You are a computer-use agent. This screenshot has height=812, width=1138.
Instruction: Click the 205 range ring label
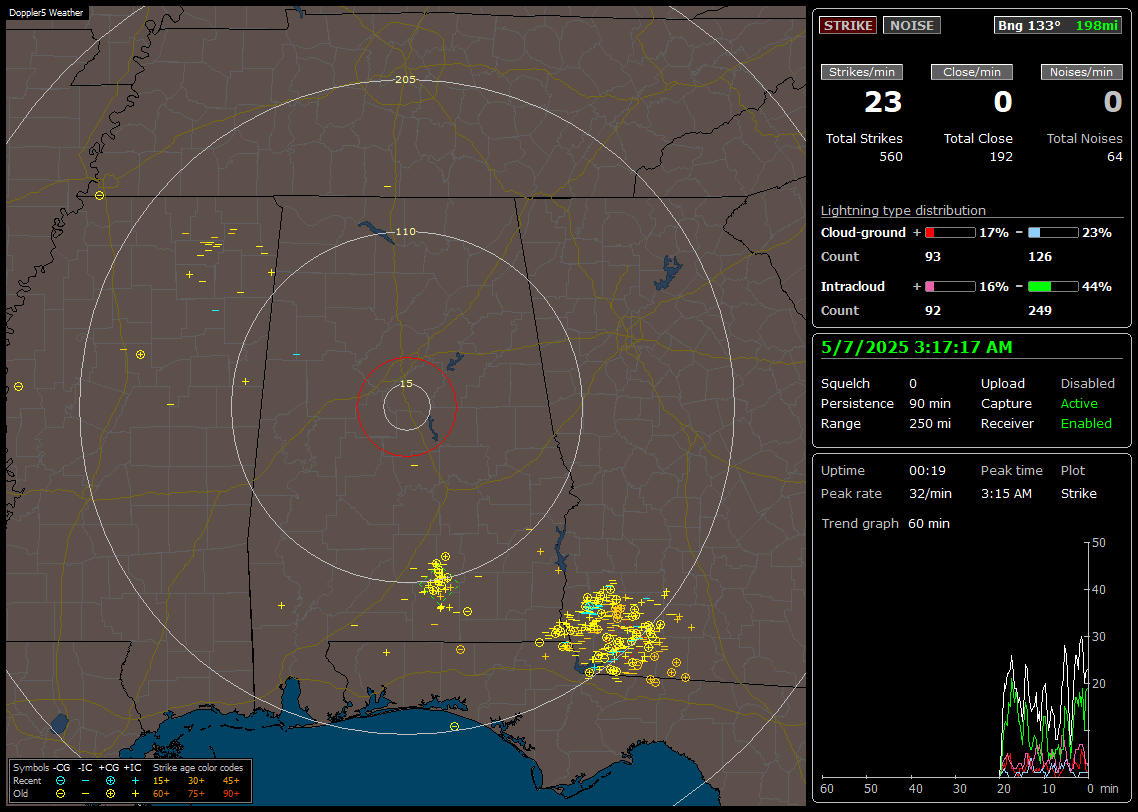(405, 79)
